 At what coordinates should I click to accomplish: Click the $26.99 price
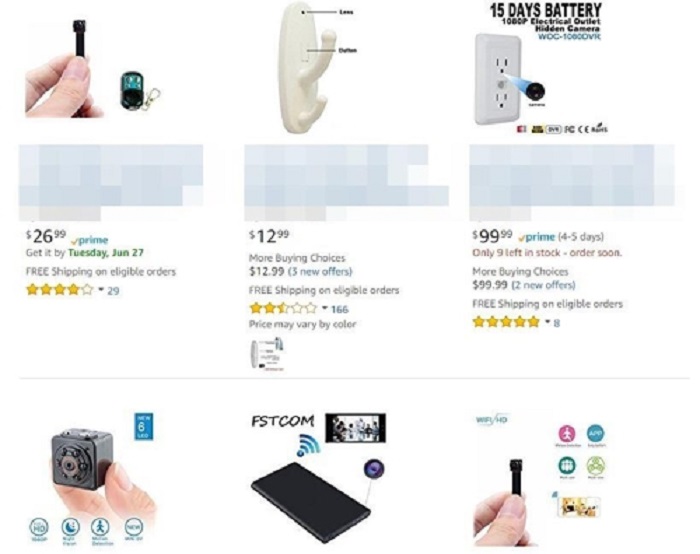pyautogui.click(x=46, y=236)
